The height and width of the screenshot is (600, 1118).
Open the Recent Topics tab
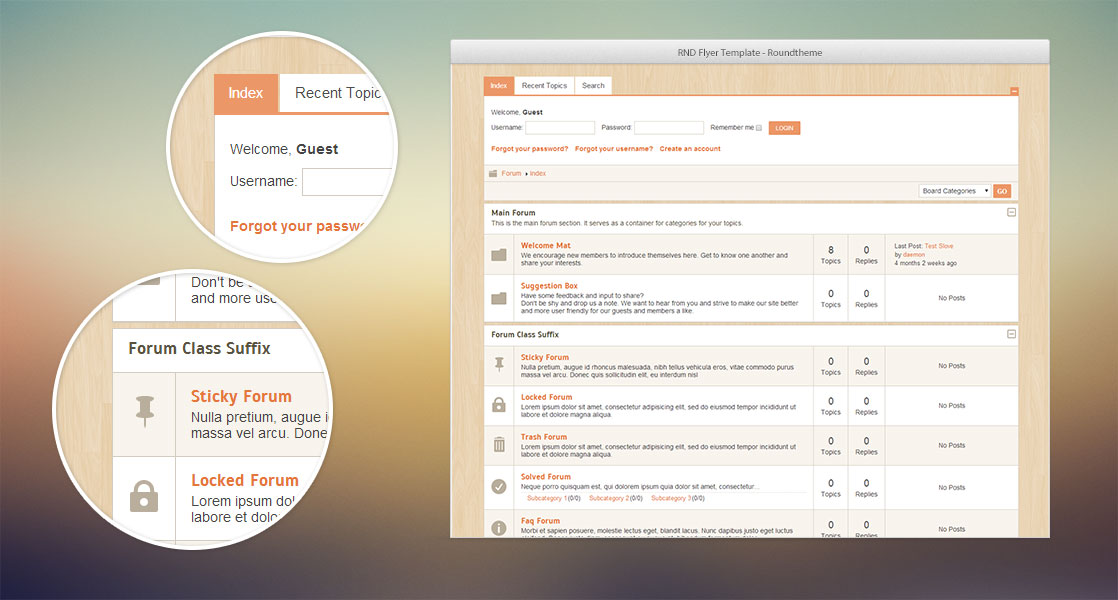point(544,86)
